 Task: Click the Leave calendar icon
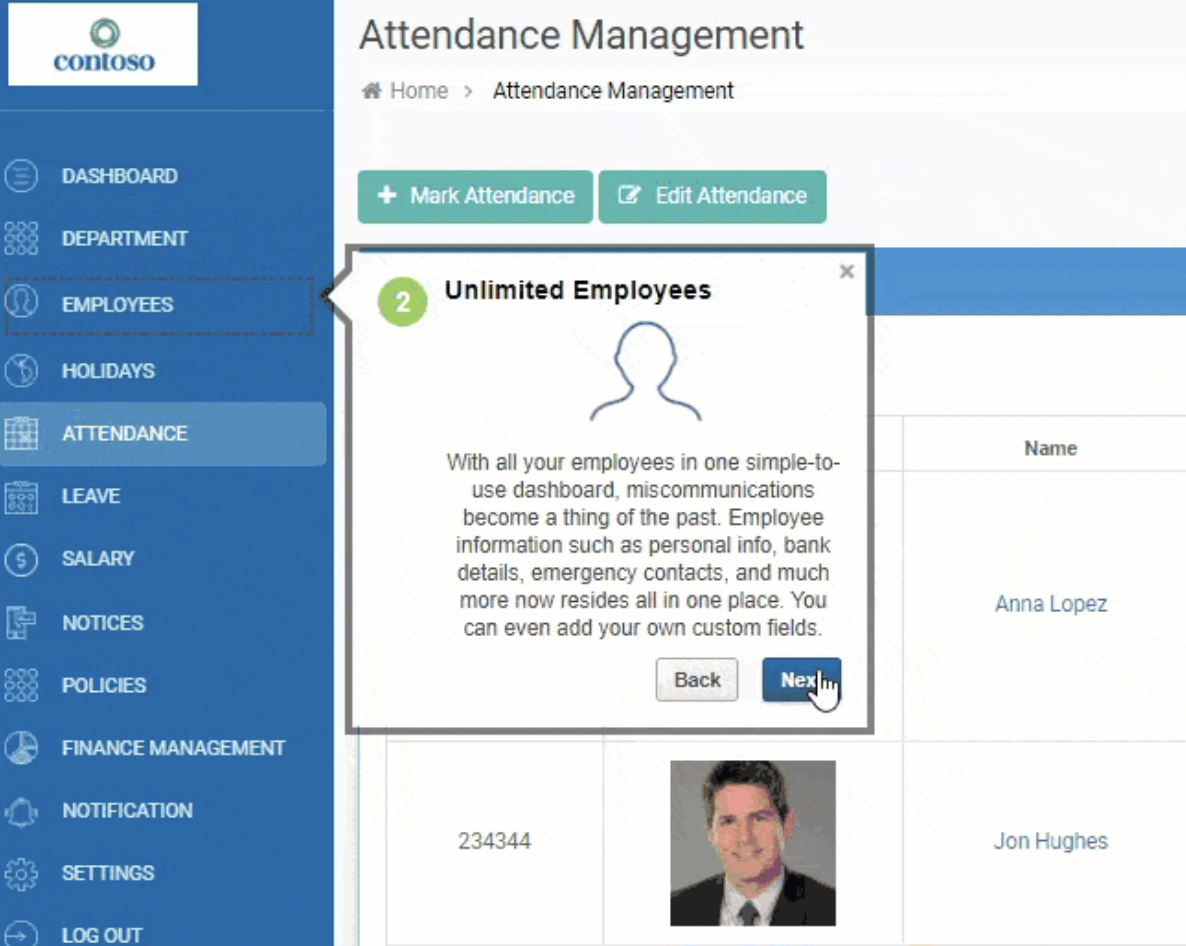(21, 496)
